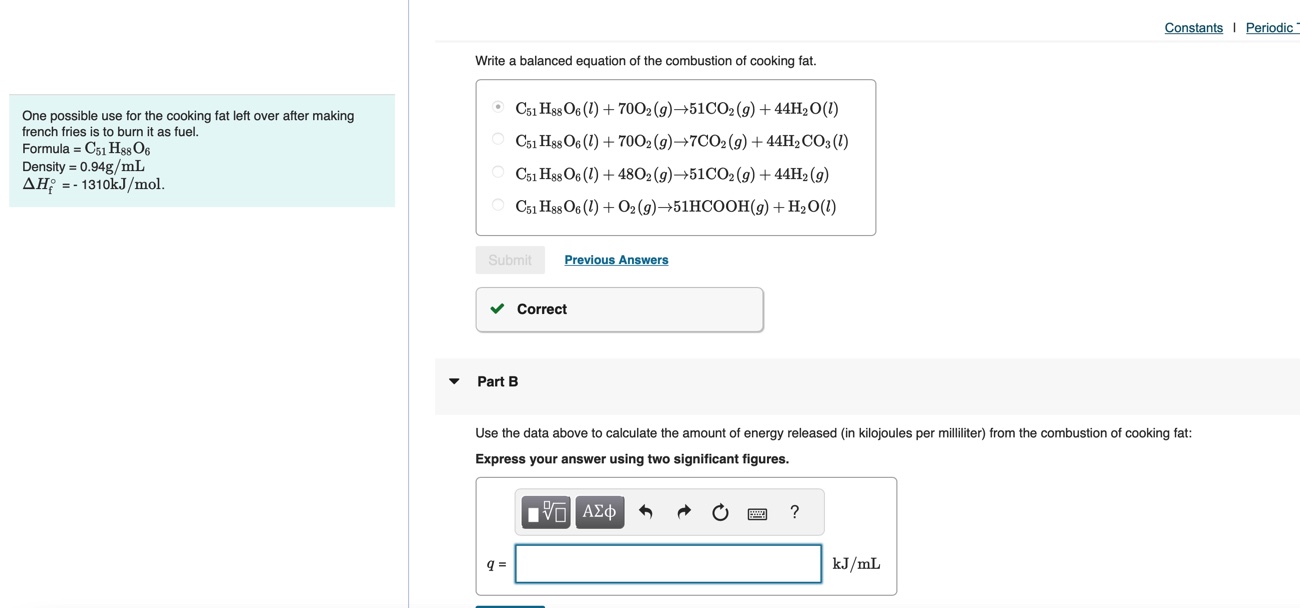Select the 7CO2 + 44H2CO3 answer option
The image size is (1300, 608).
tap(498, 140)
